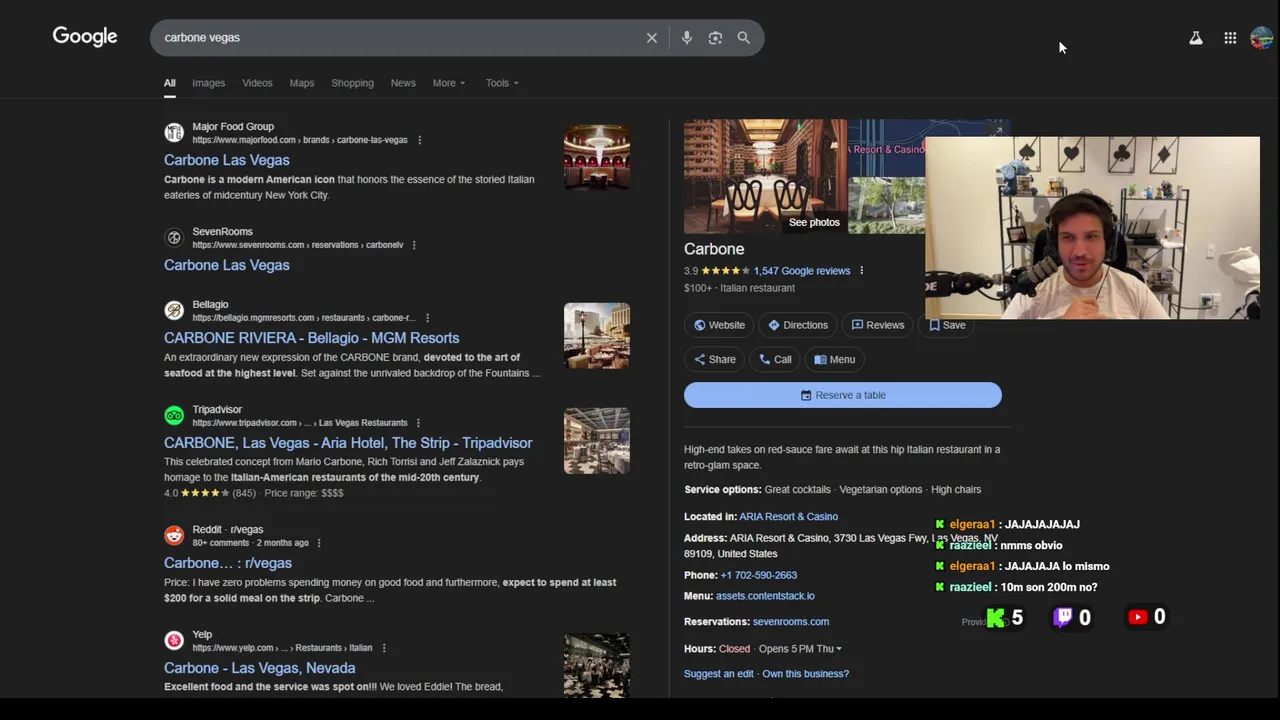Share the Carbone listing
This screenshot has width=1280, height=720.
point(715,359)
